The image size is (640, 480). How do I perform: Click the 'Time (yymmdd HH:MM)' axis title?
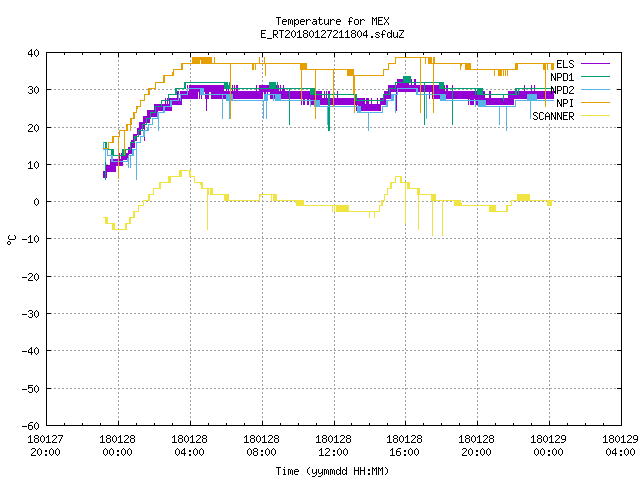(332, 471)
